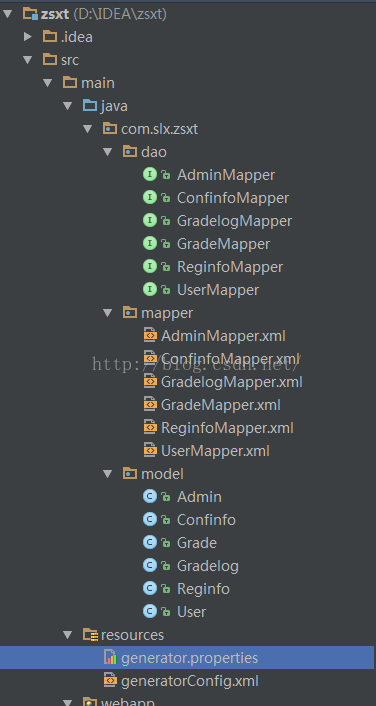Click the UserMapper.xml file icon
The width and height of the screenshot is (376, 706).
tap(149, 450)
